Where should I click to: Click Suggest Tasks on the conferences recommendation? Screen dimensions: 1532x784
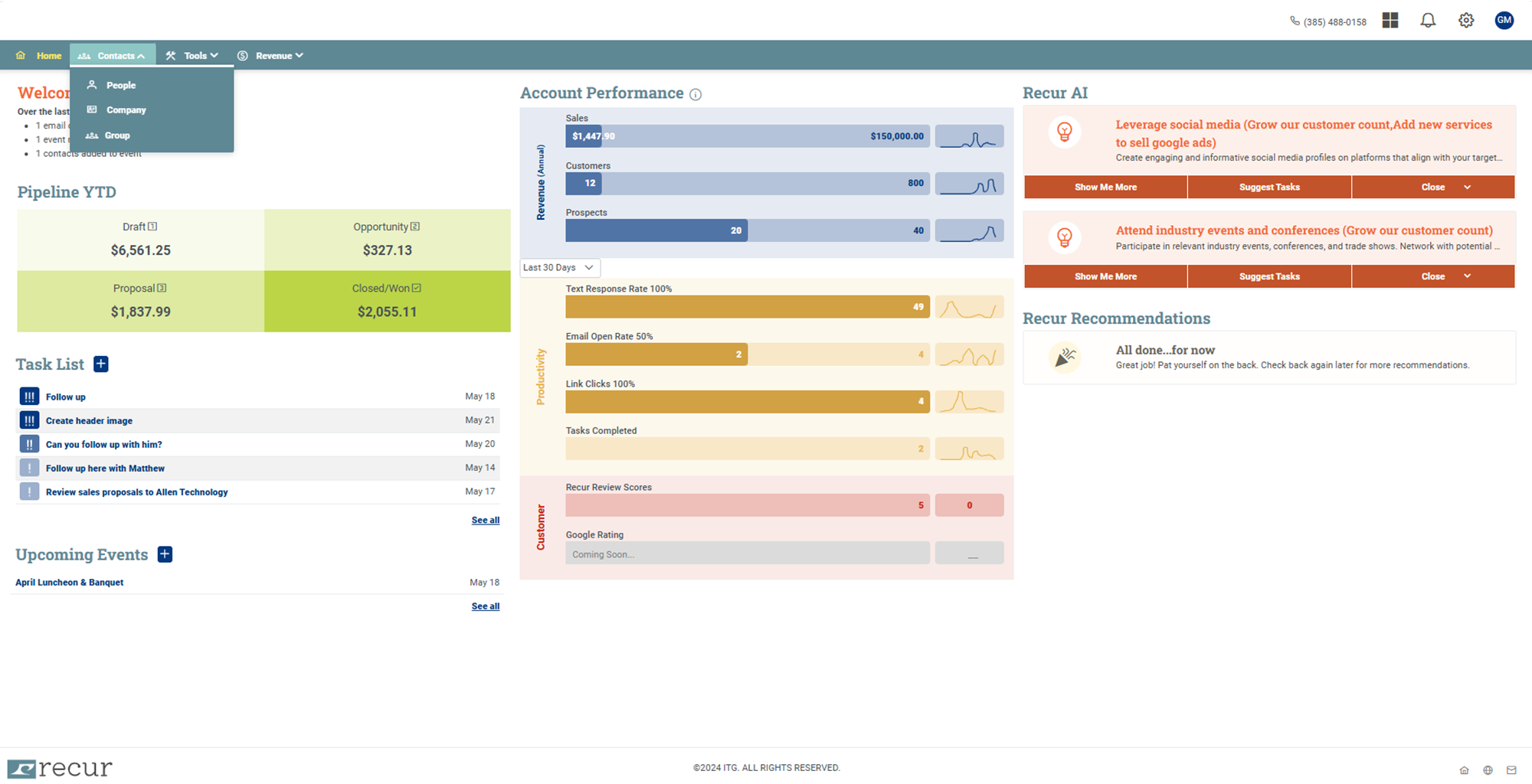point(1268,276)
